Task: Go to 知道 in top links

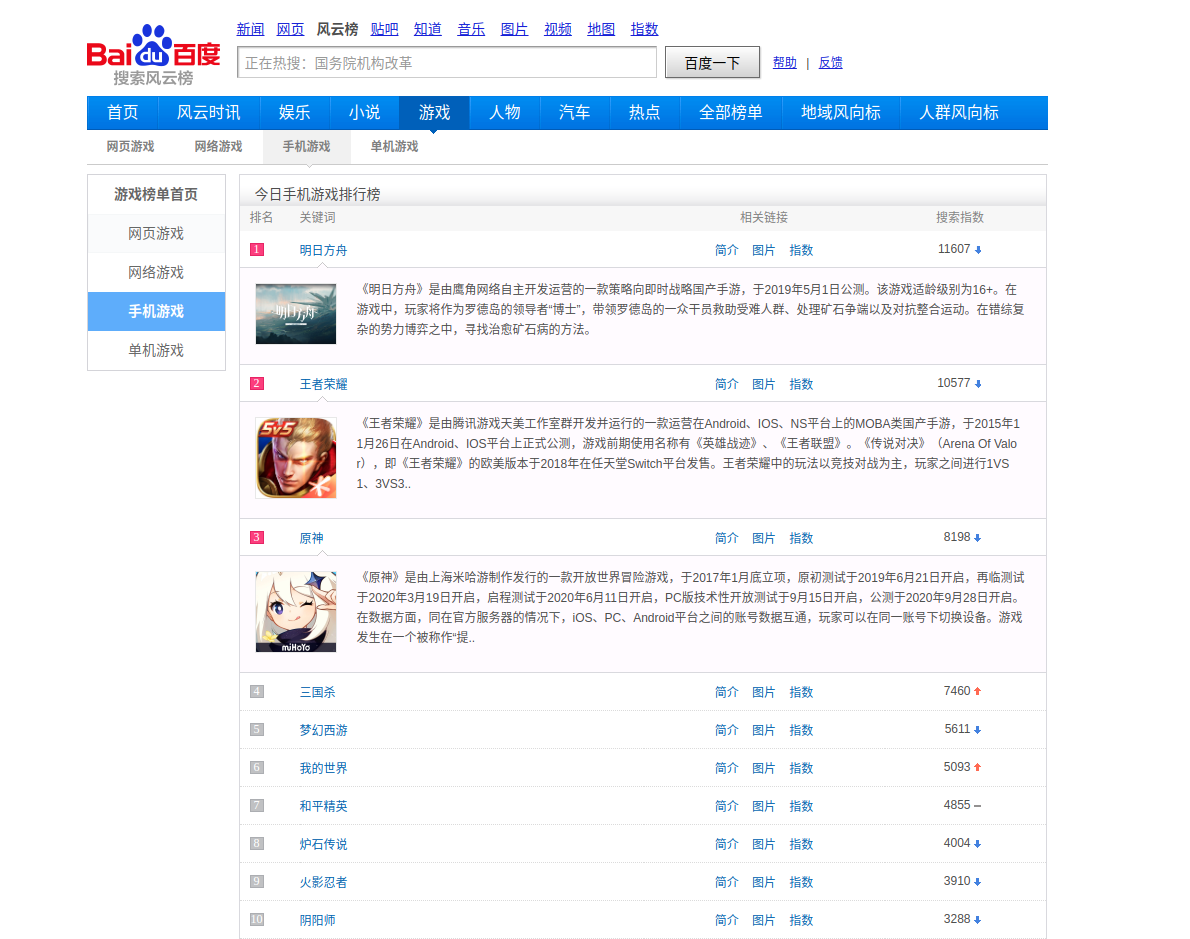Action: tap(427, 29)
